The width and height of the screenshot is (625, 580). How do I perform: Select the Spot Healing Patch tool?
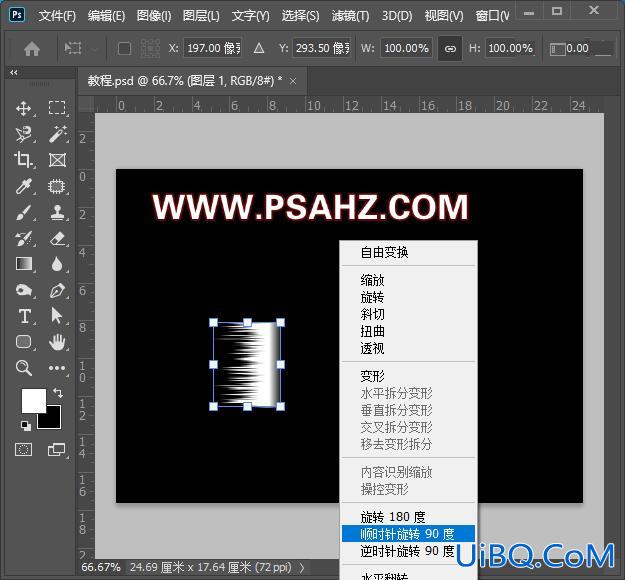pyautogui.click(x=57, y=186)
